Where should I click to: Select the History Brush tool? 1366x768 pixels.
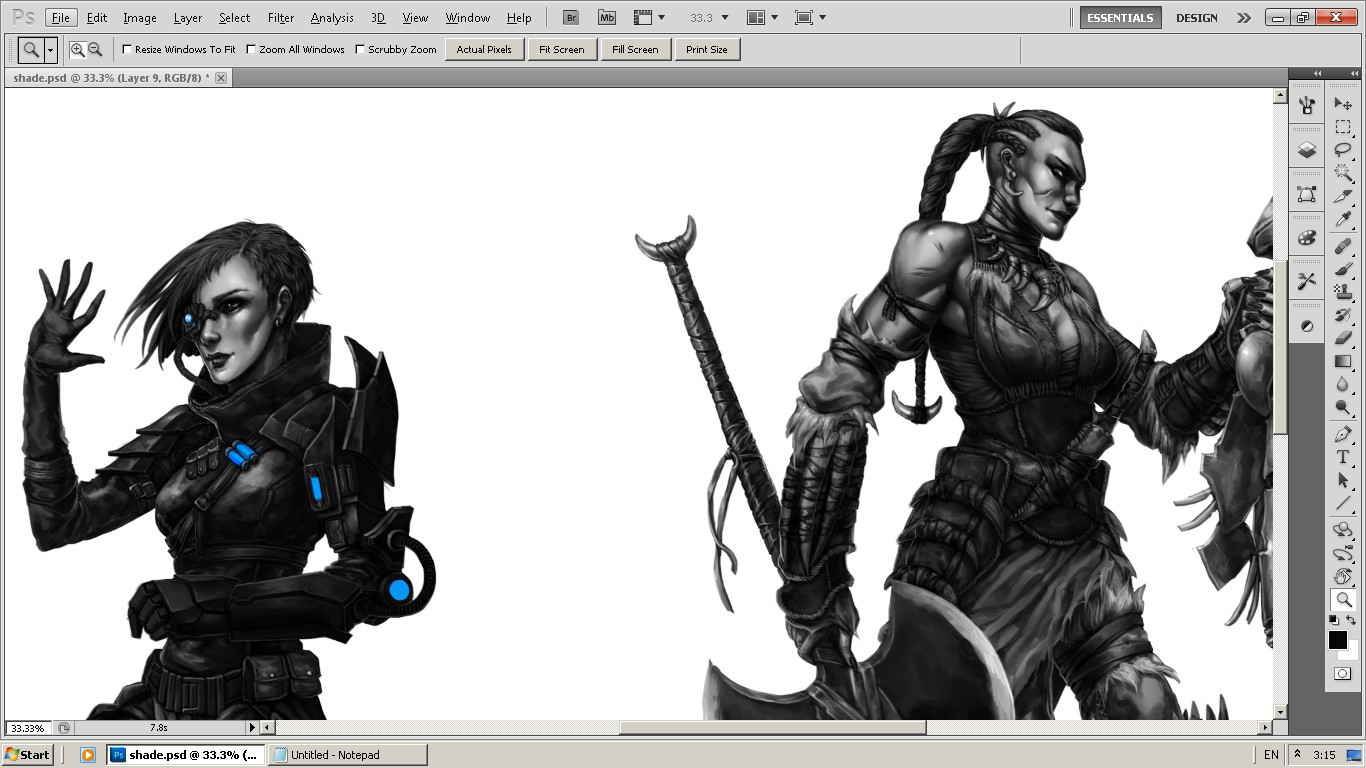click(1343, 314)
